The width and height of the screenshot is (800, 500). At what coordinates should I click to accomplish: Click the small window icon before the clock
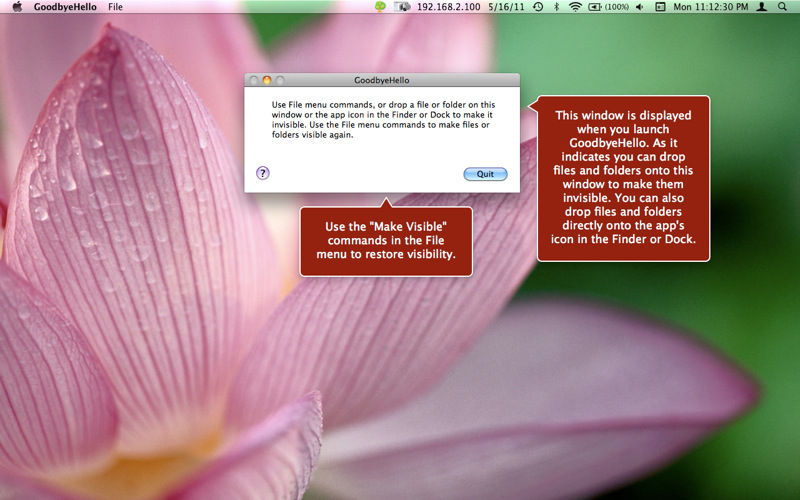pos(660,7)
